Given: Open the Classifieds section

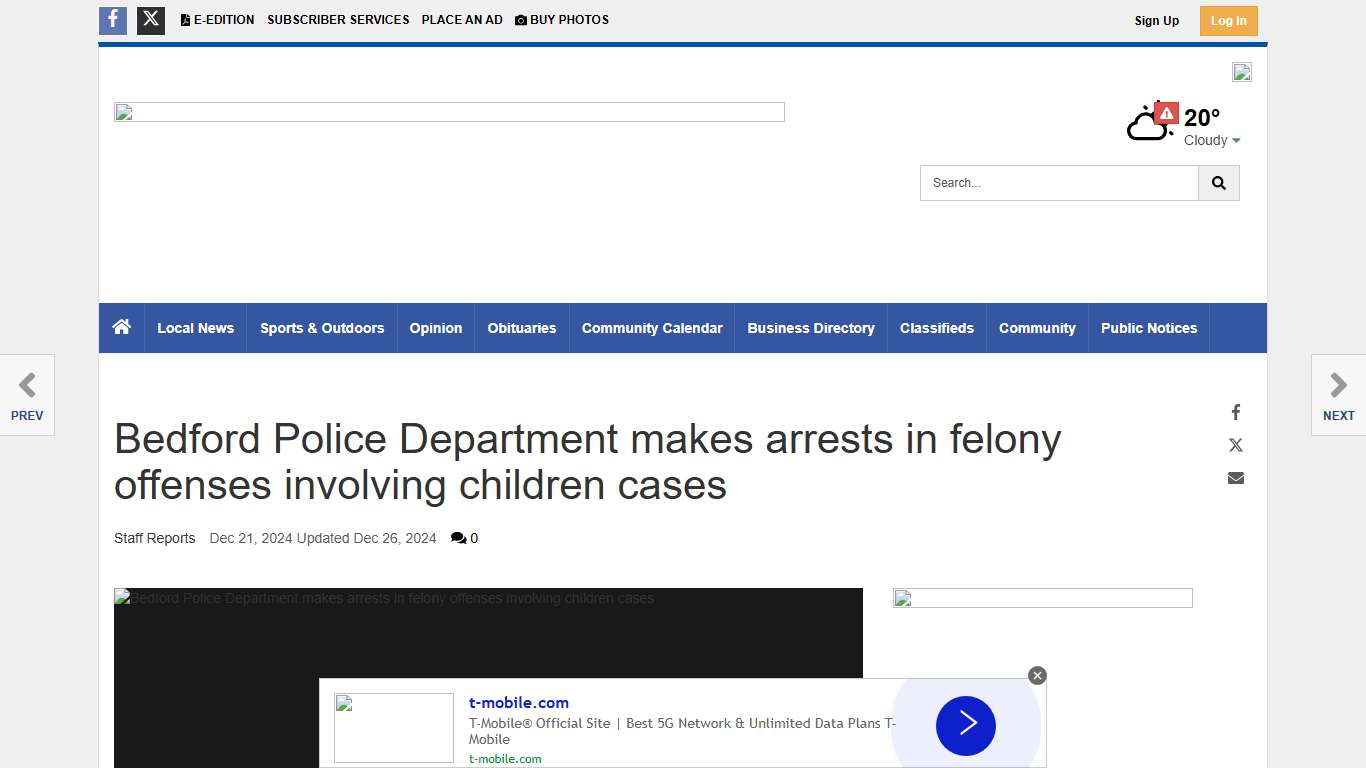Looking at the screenshot, I should point(936,327).
